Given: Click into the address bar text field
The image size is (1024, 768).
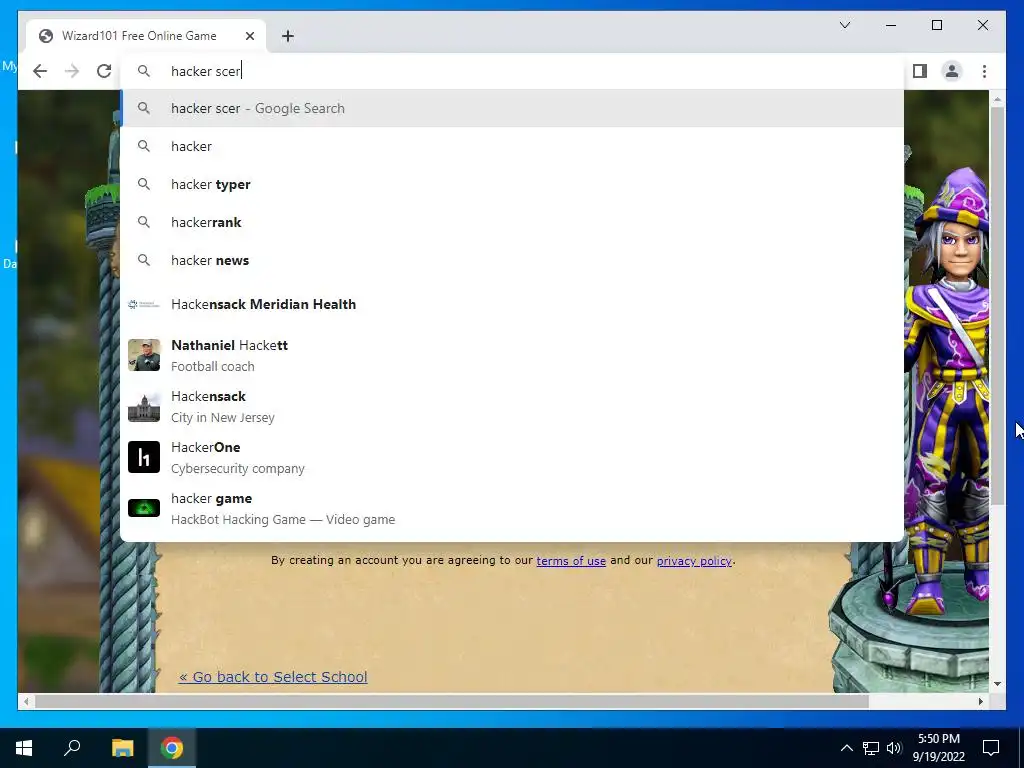Looking at the screenshot, I should 512,71.
